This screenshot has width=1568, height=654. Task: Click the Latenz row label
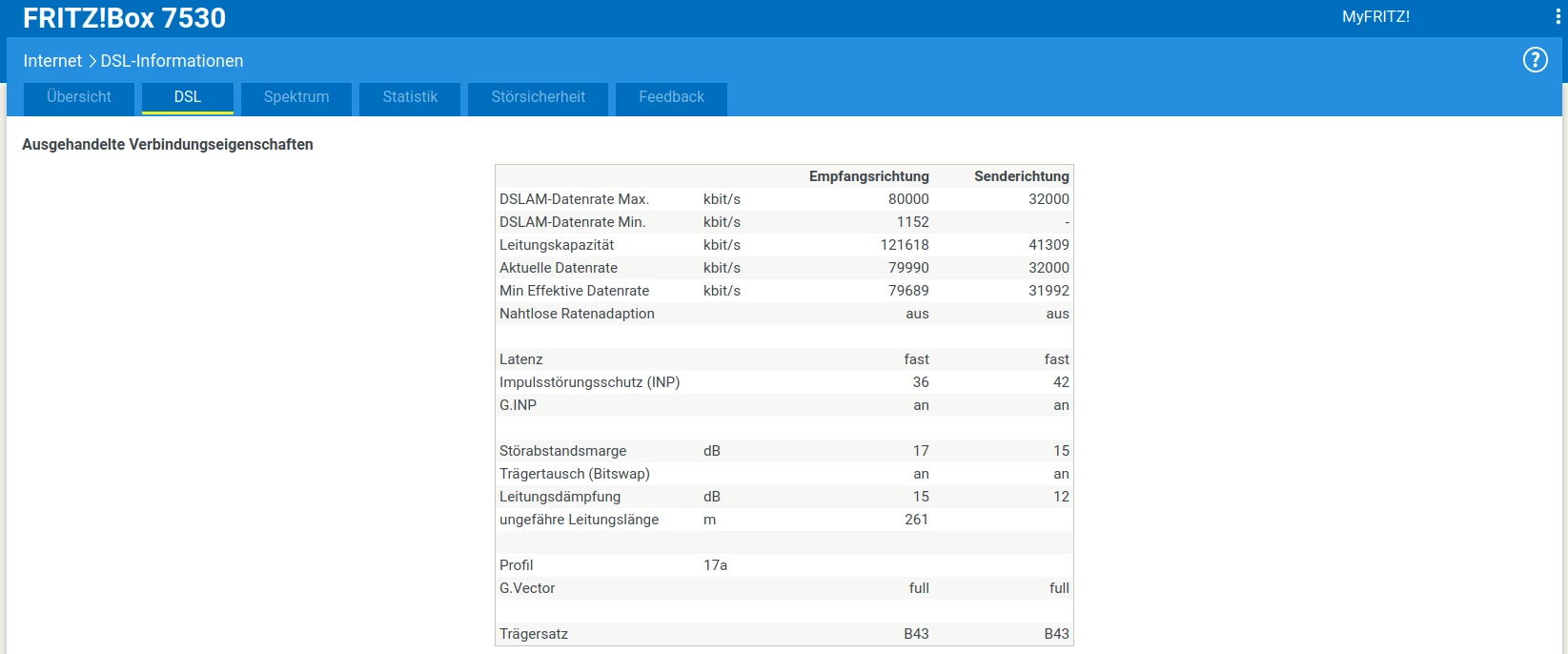click(521, 359)
